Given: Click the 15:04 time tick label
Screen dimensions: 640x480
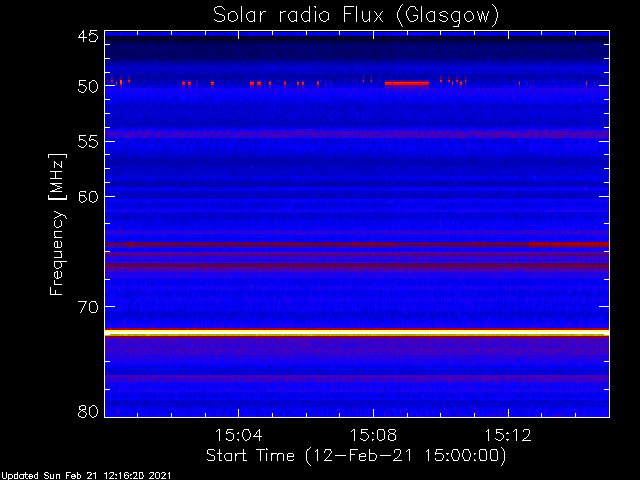Looking at the screenshot, I should 238,435.
